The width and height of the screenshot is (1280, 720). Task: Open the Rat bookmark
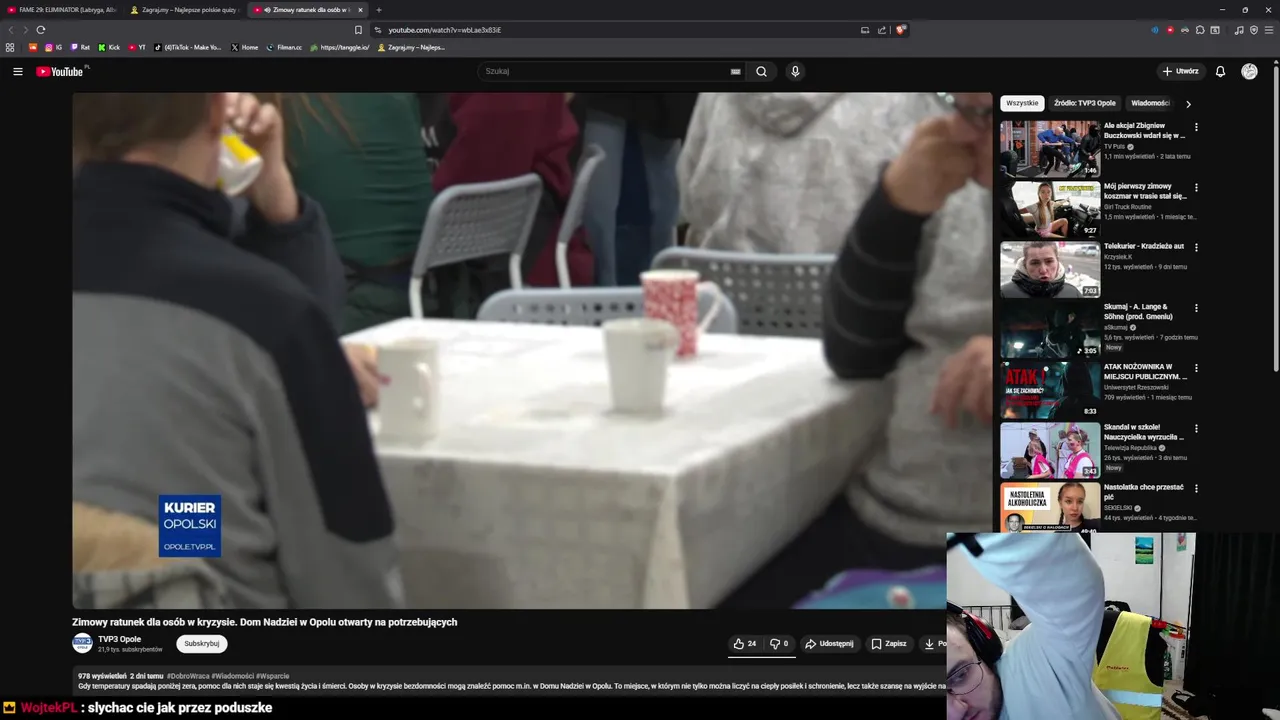(x=80, y=47)
